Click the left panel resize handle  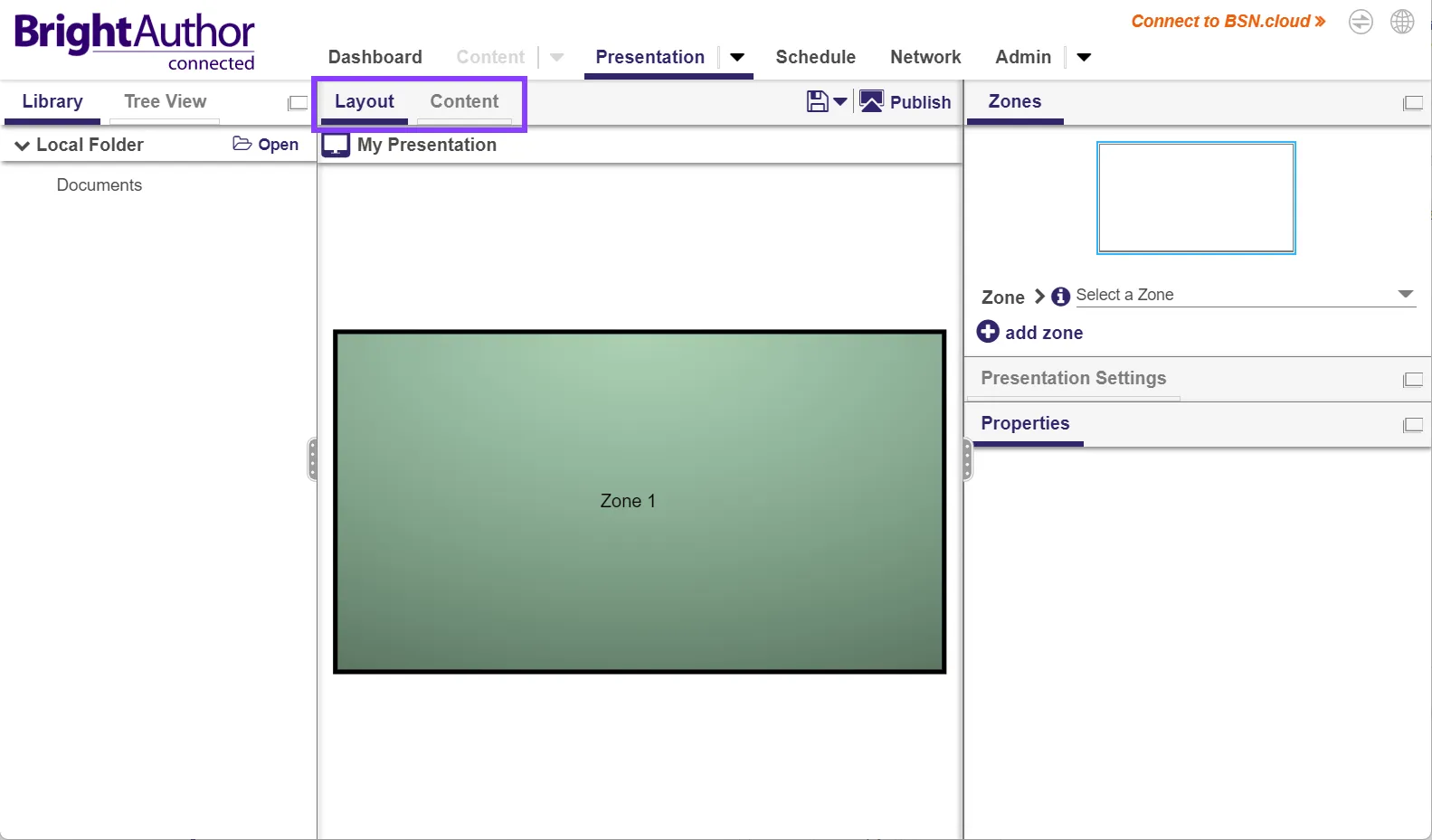point(312,459)
